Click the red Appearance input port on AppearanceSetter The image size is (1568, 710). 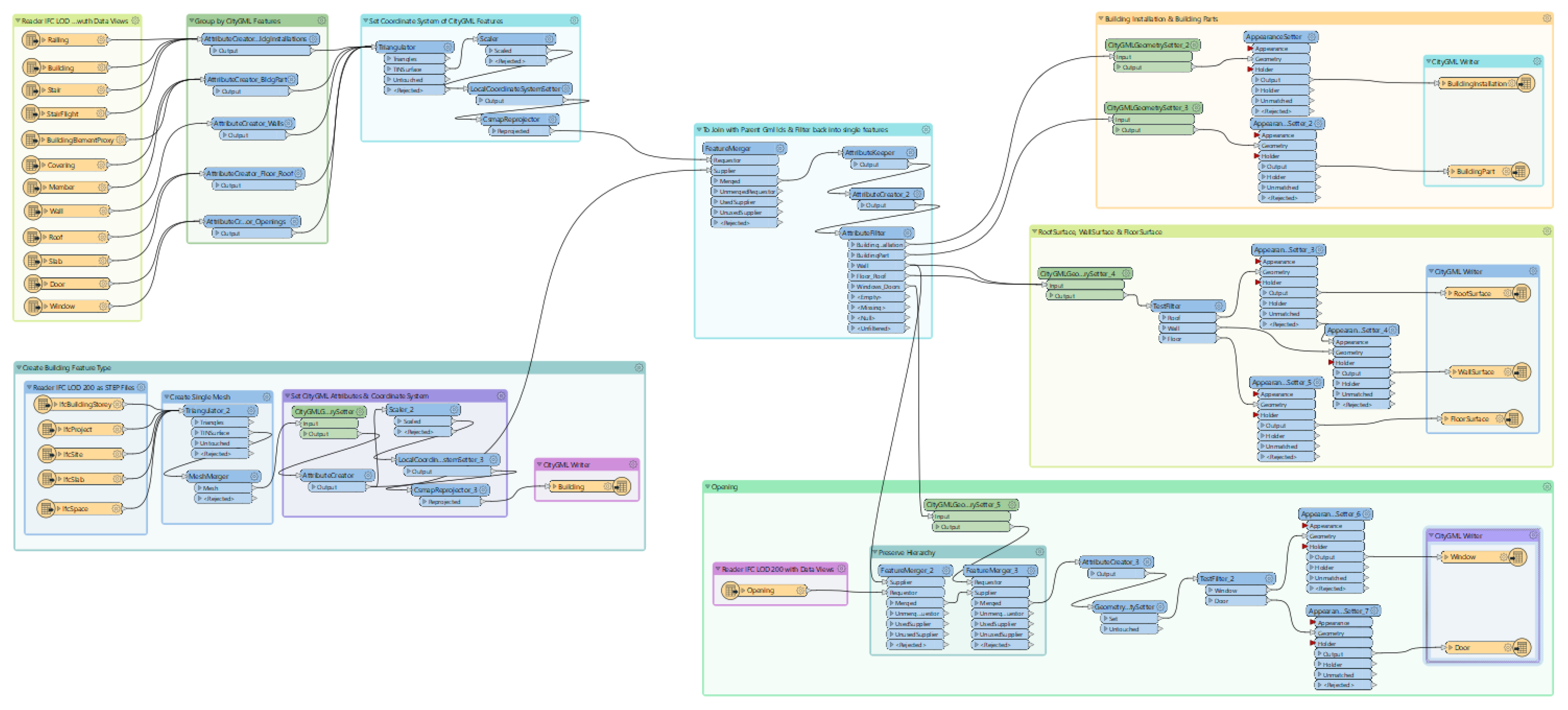[x=1250, y=49]
